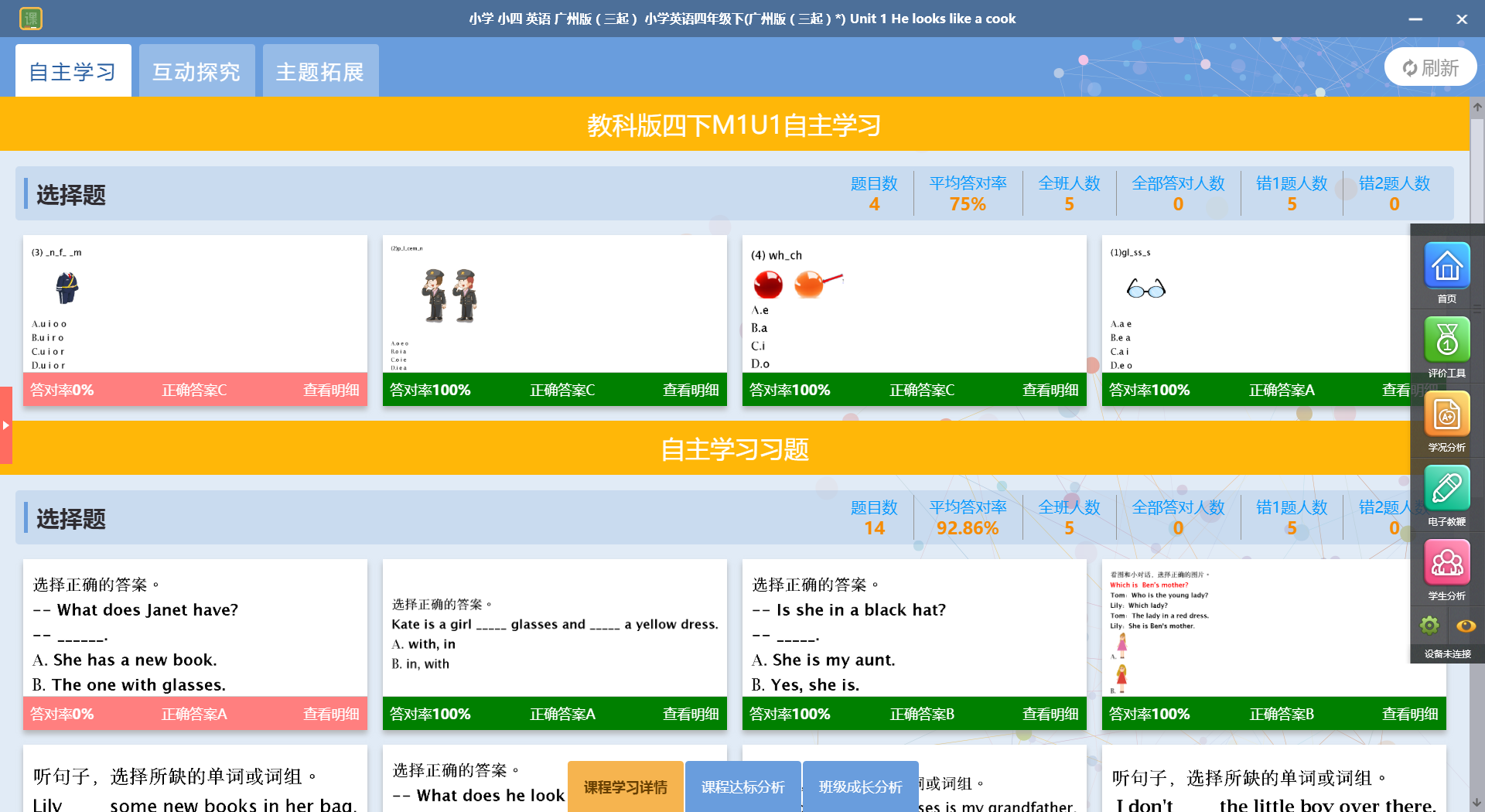Click the green settings gear icon
This screenshot has height=812, width=1485.
1429,625
